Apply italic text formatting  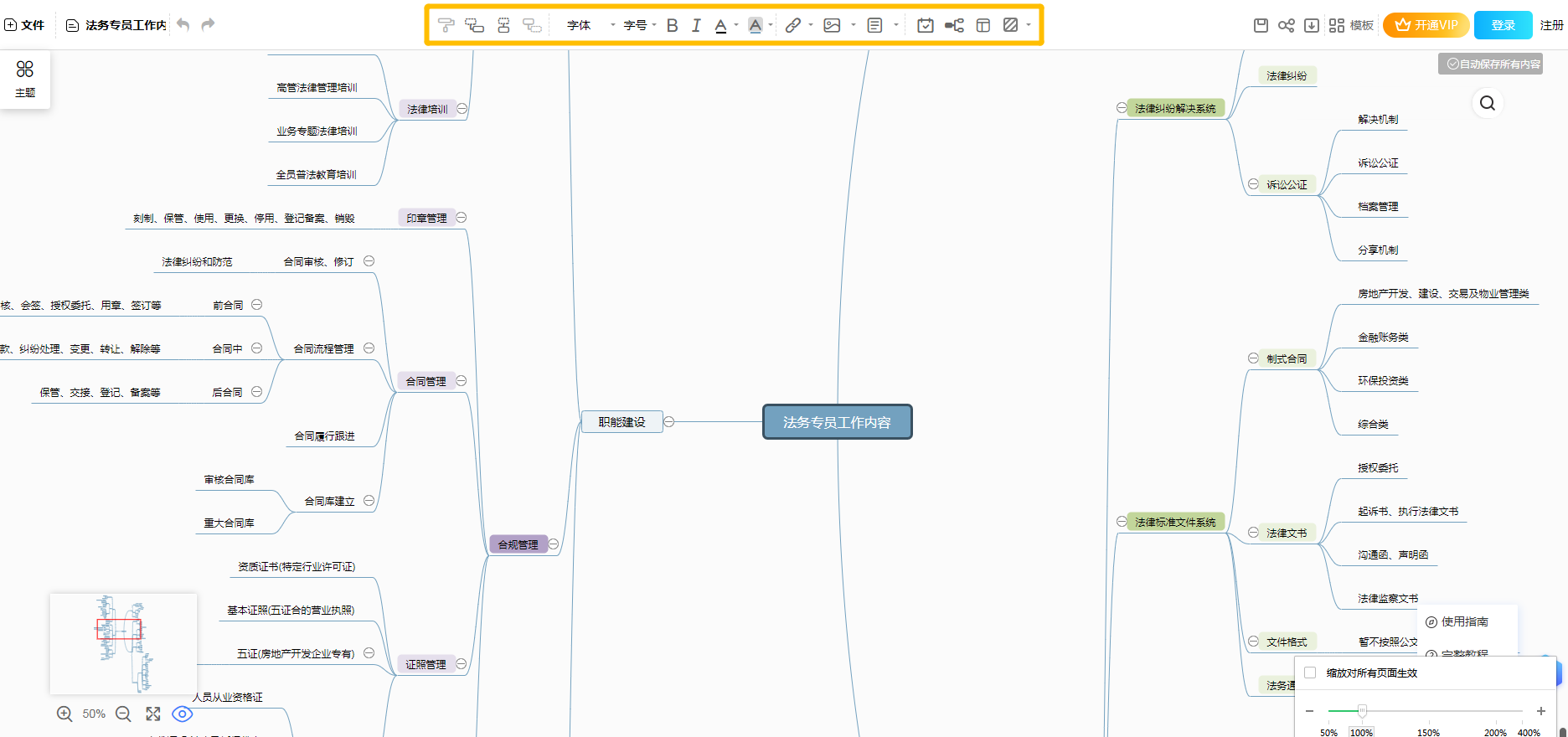(x=695, y=25)
